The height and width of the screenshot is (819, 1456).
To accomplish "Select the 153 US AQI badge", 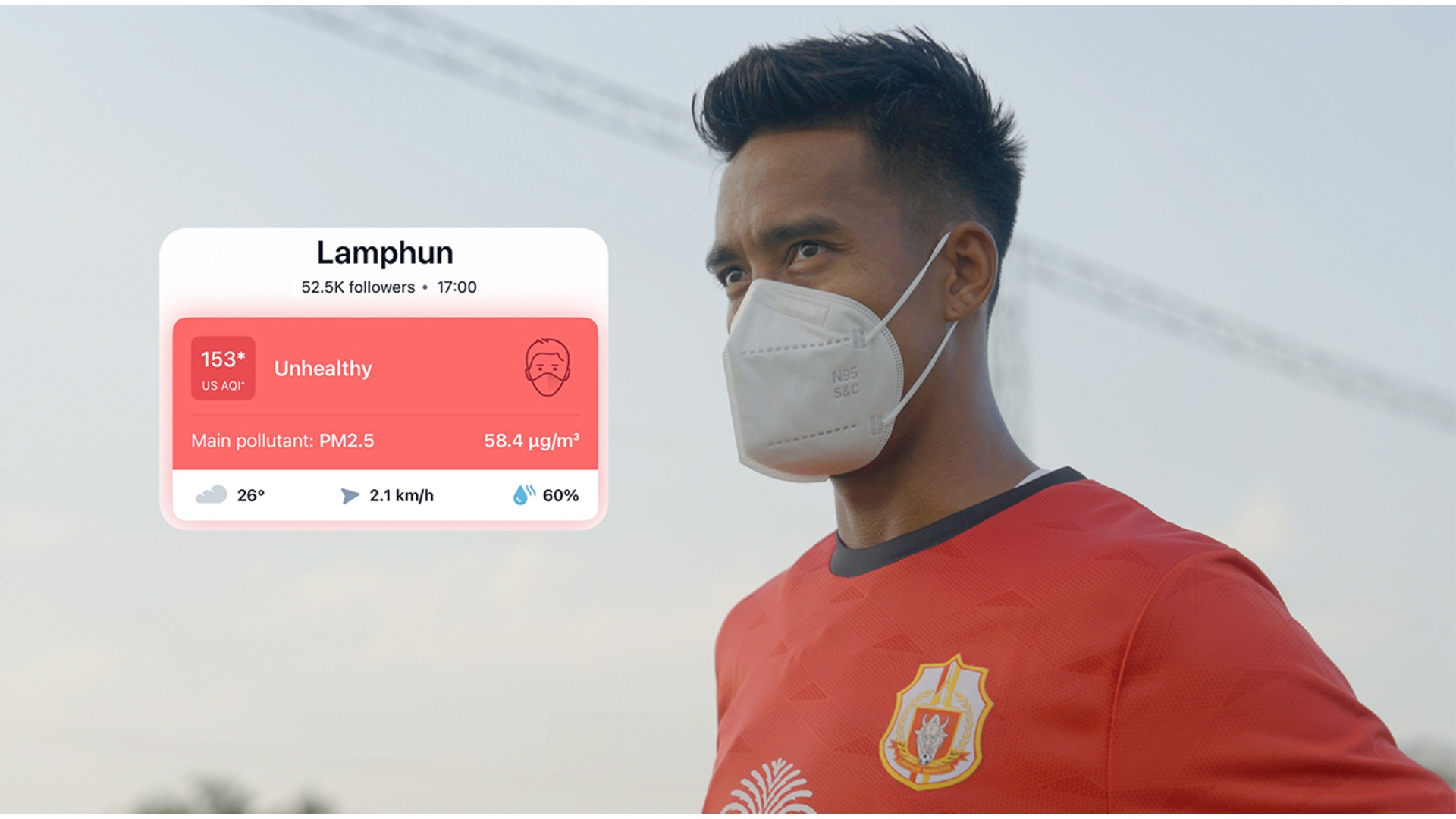I will coord(223,368).
